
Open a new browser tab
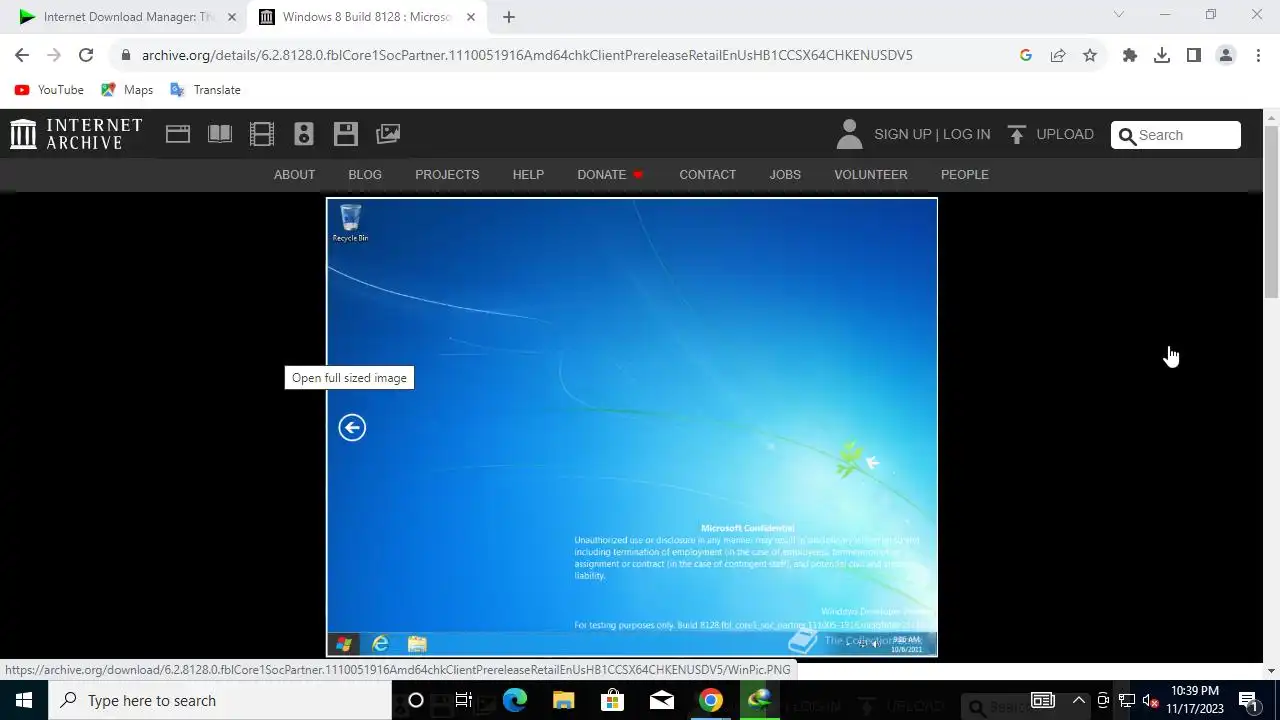pyautogui.click(x=509, y=17)
